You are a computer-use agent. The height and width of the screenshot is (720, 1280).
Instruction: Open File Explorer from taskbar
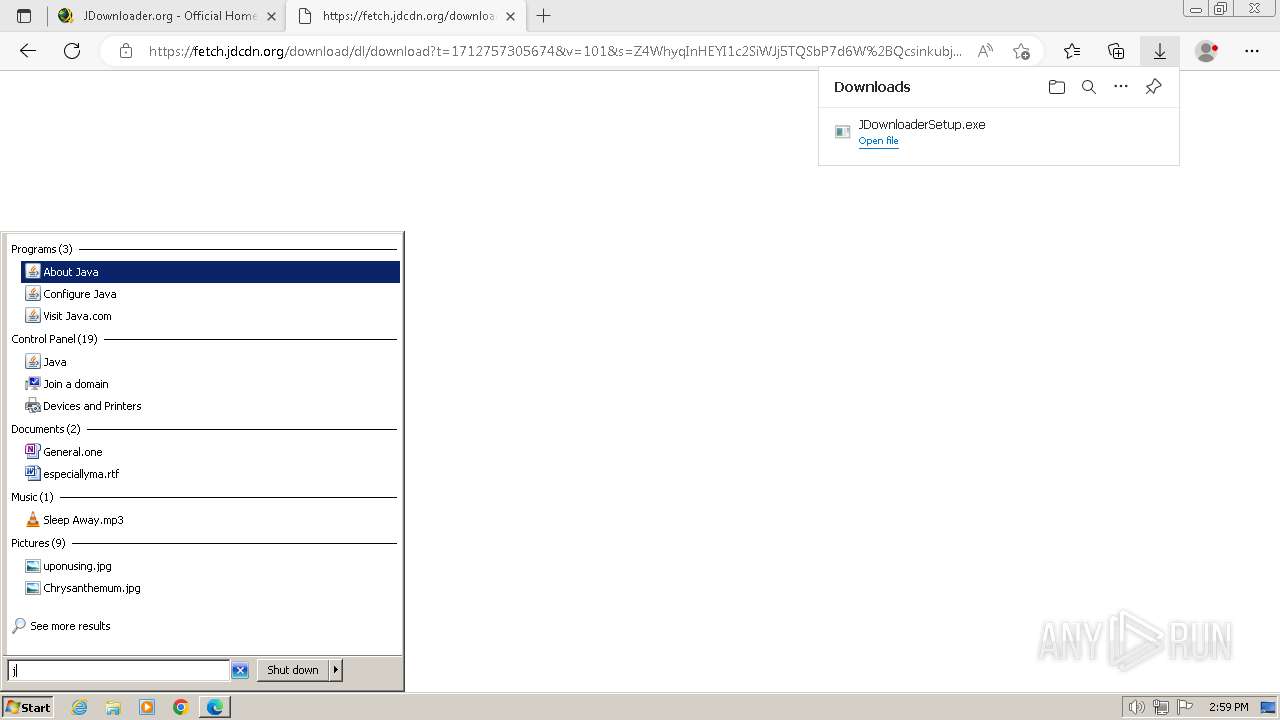[x=113, y=707]
